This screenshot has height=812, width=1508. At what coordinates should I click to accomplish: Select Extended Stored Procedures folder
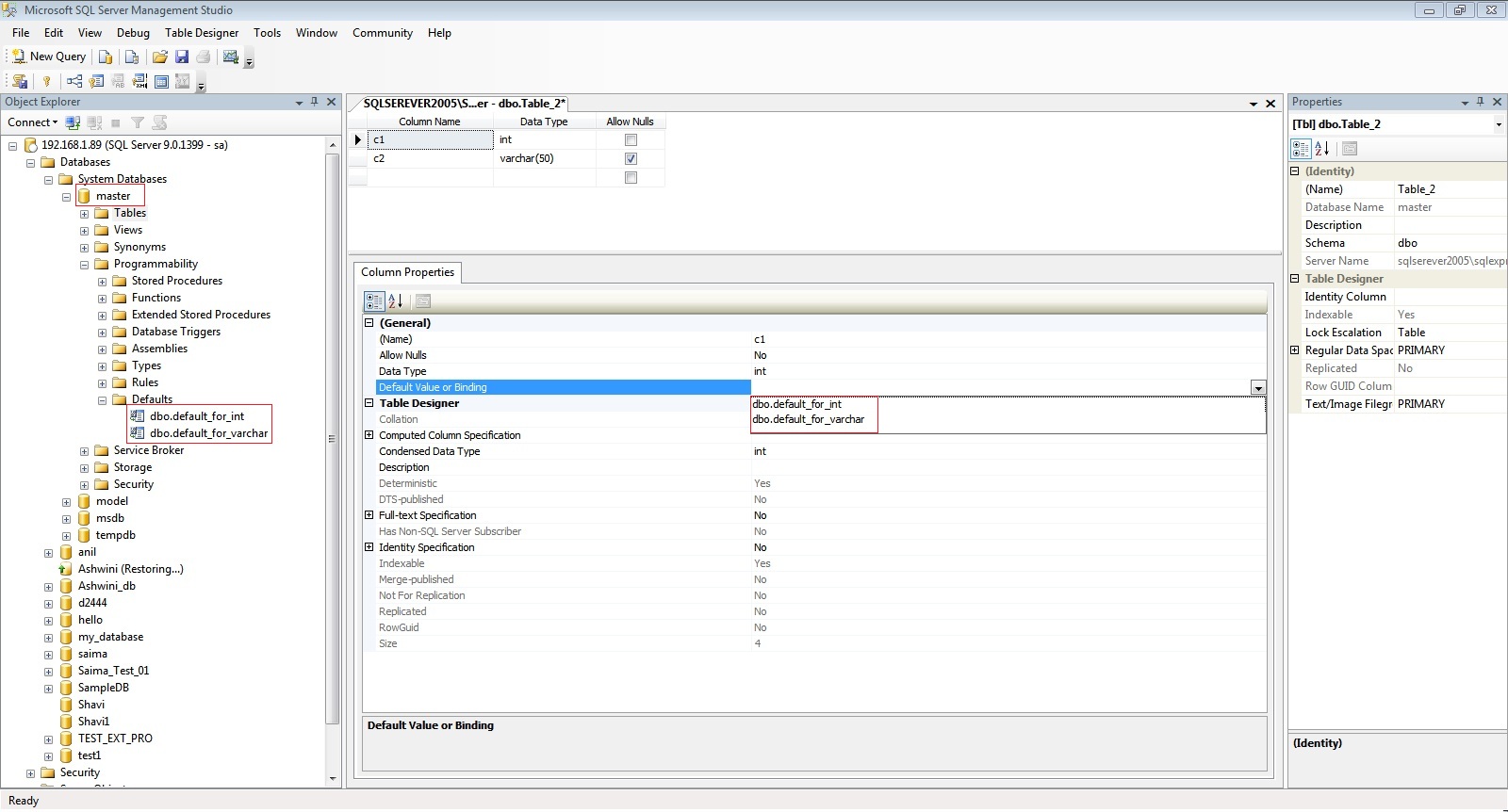pos(201,315)
